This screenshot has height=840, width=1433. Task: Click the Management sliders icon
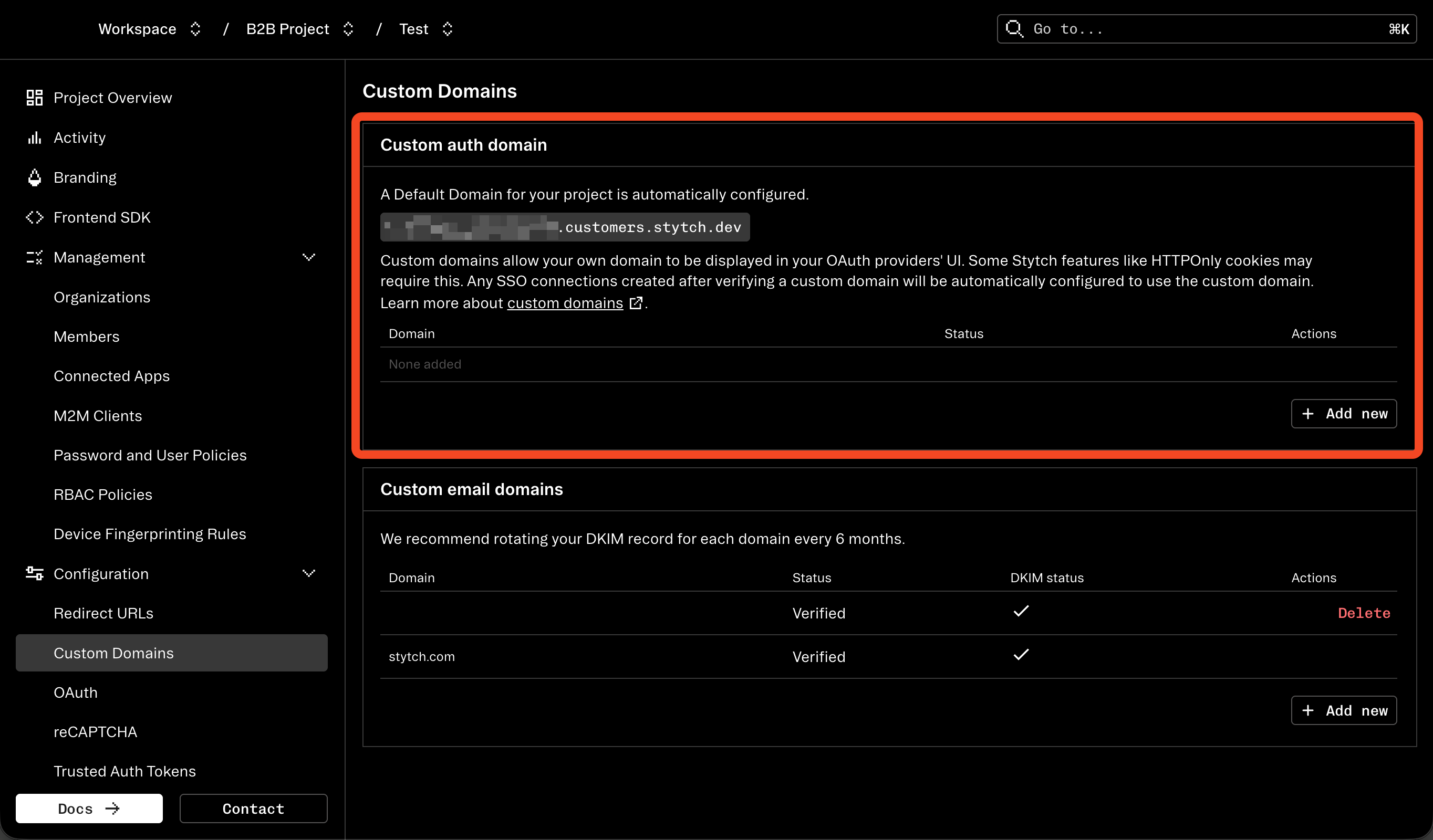tap(34, 257)
